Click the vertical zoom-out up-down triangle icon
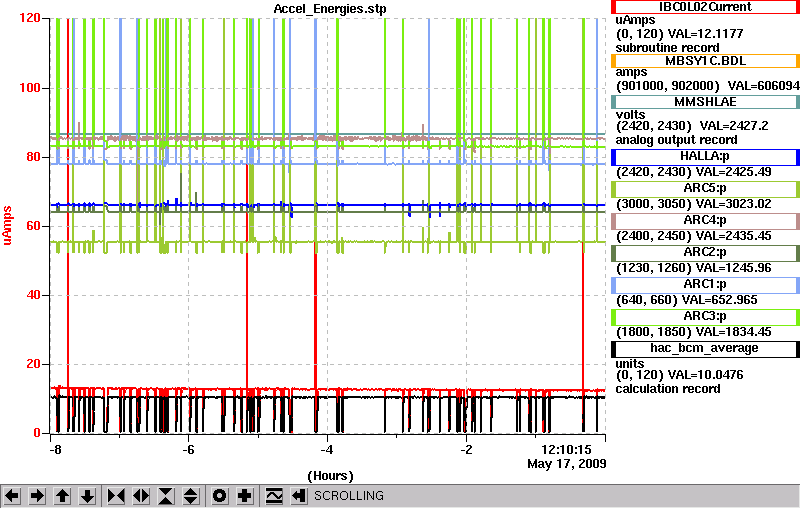 [x=191, y=496]
